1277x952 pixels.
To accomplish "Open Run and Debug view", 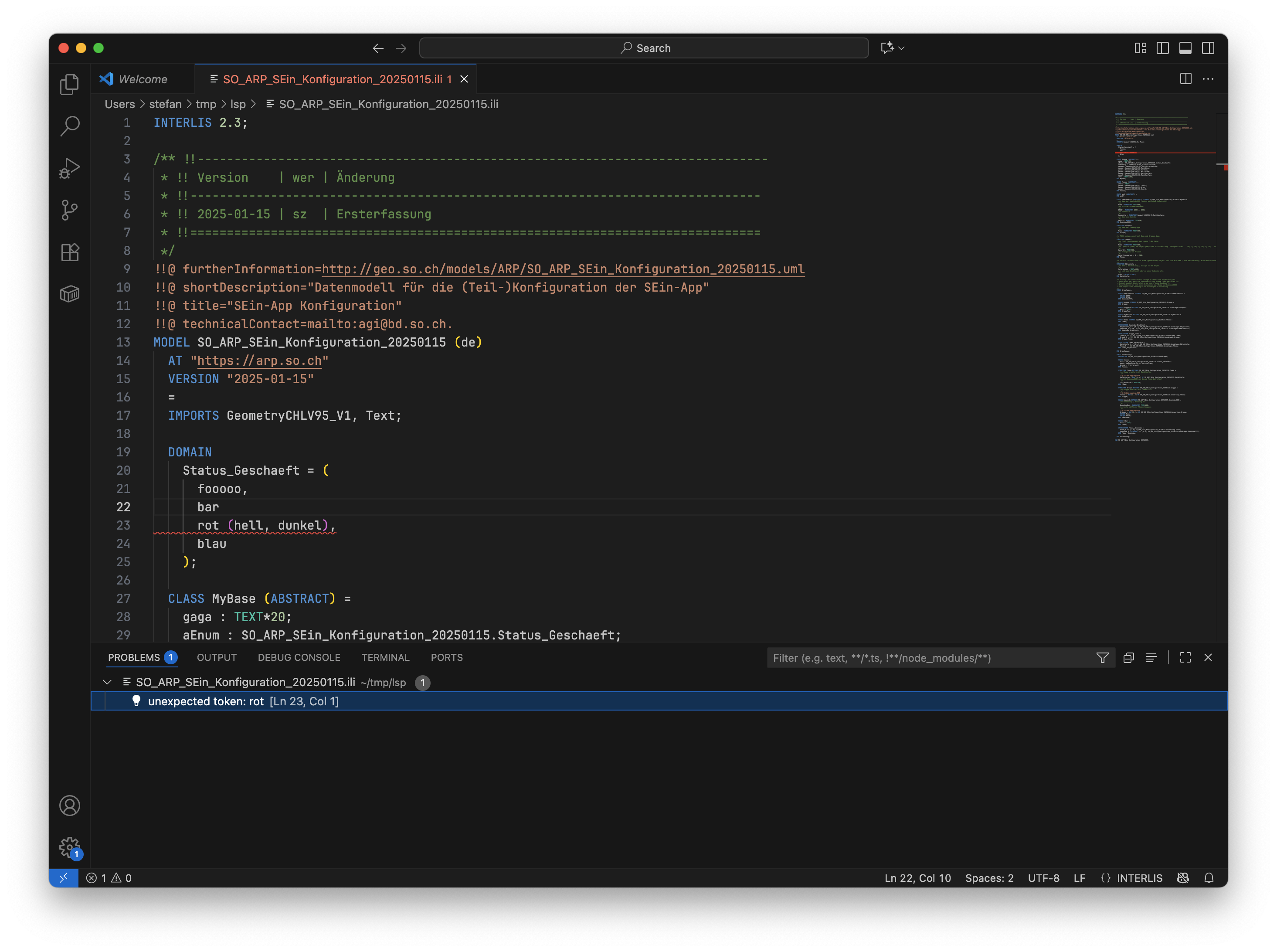I will pyautogui.click(x=69, y=168).
